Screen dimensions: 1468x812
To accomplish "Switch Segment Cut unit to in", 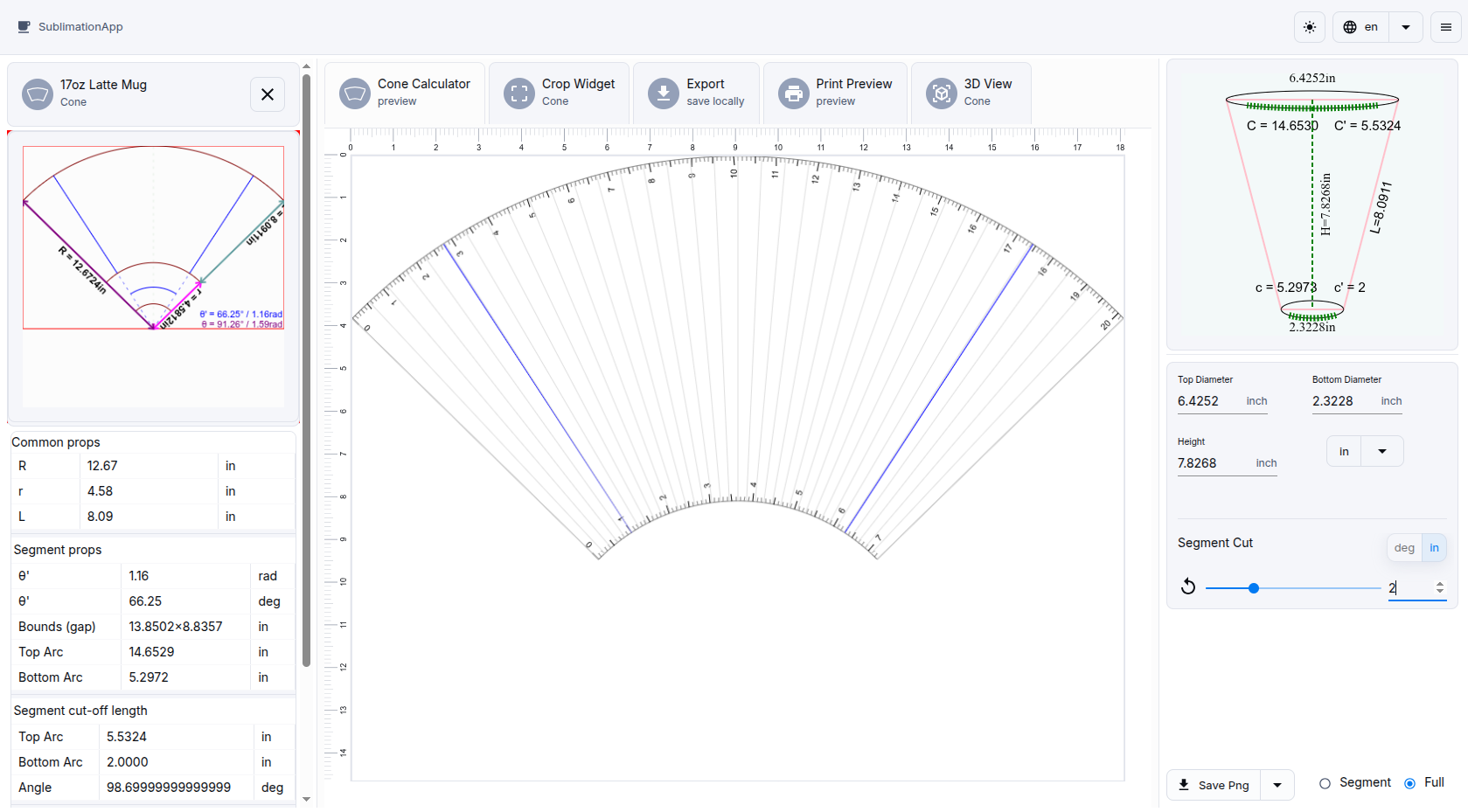I will point(1434,548).
